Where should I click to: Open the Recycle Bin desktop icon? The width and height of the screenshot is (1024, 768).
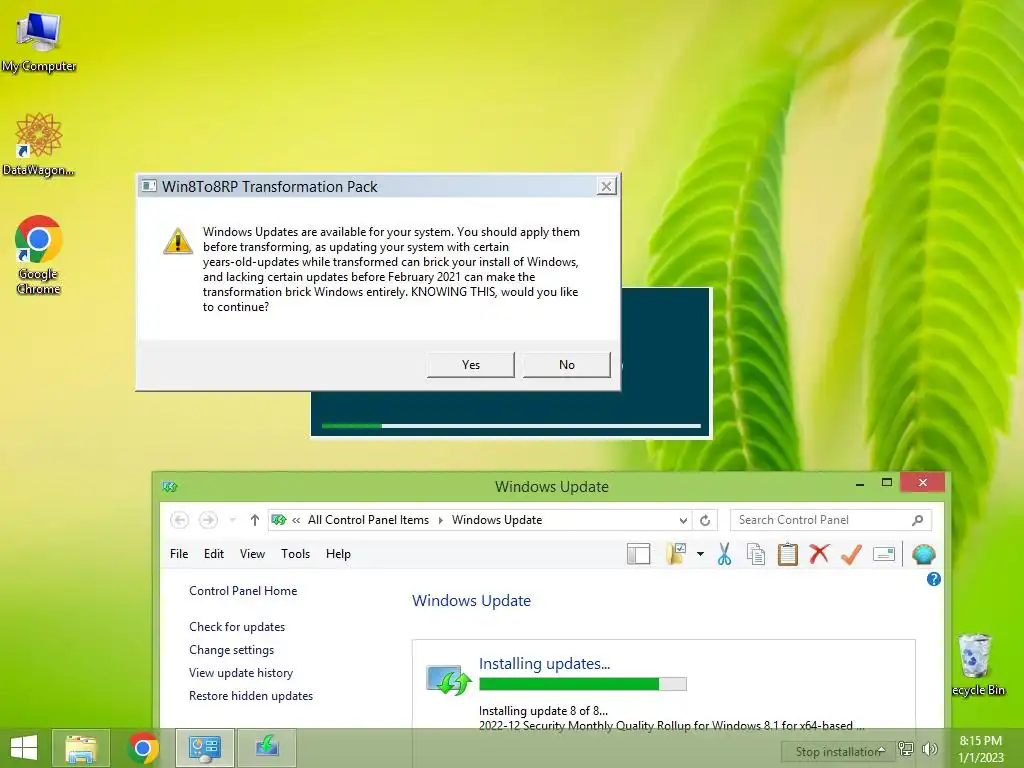click(x=978, y=664)
